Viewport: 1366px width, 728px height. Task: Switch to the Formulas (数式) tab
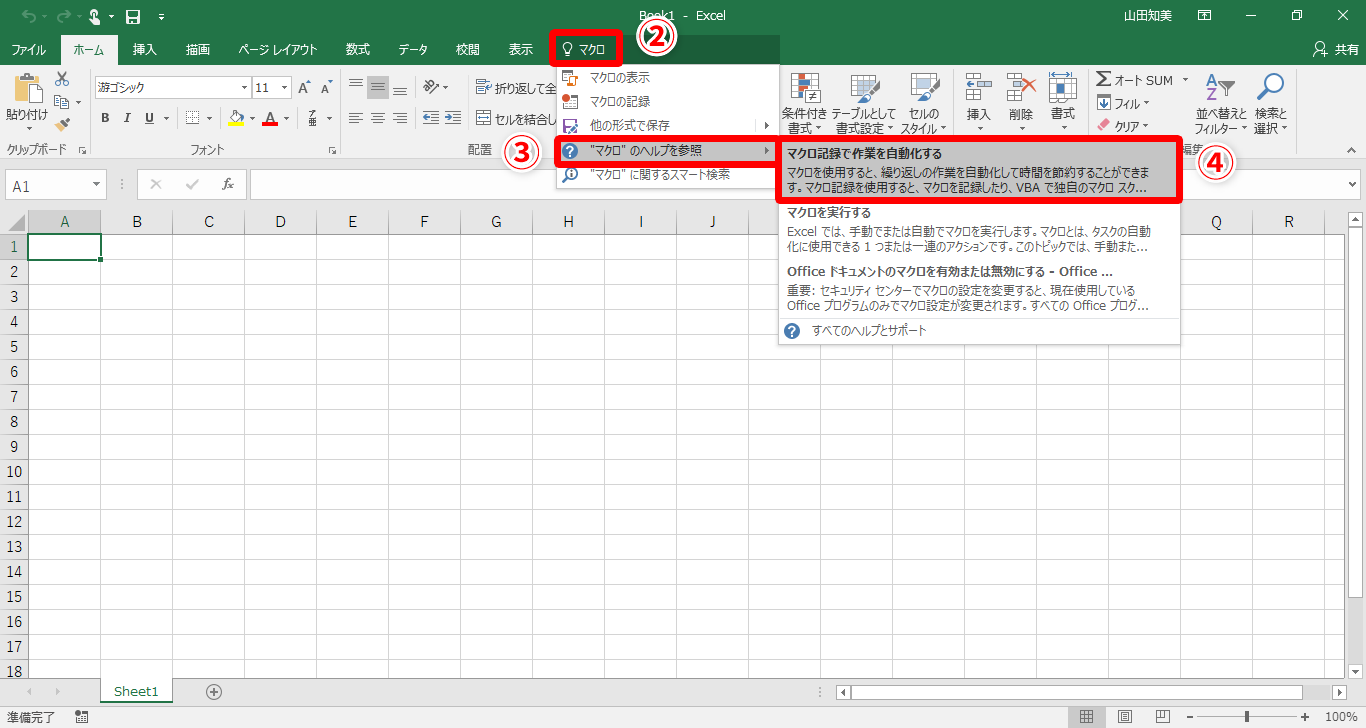point(358,49)
